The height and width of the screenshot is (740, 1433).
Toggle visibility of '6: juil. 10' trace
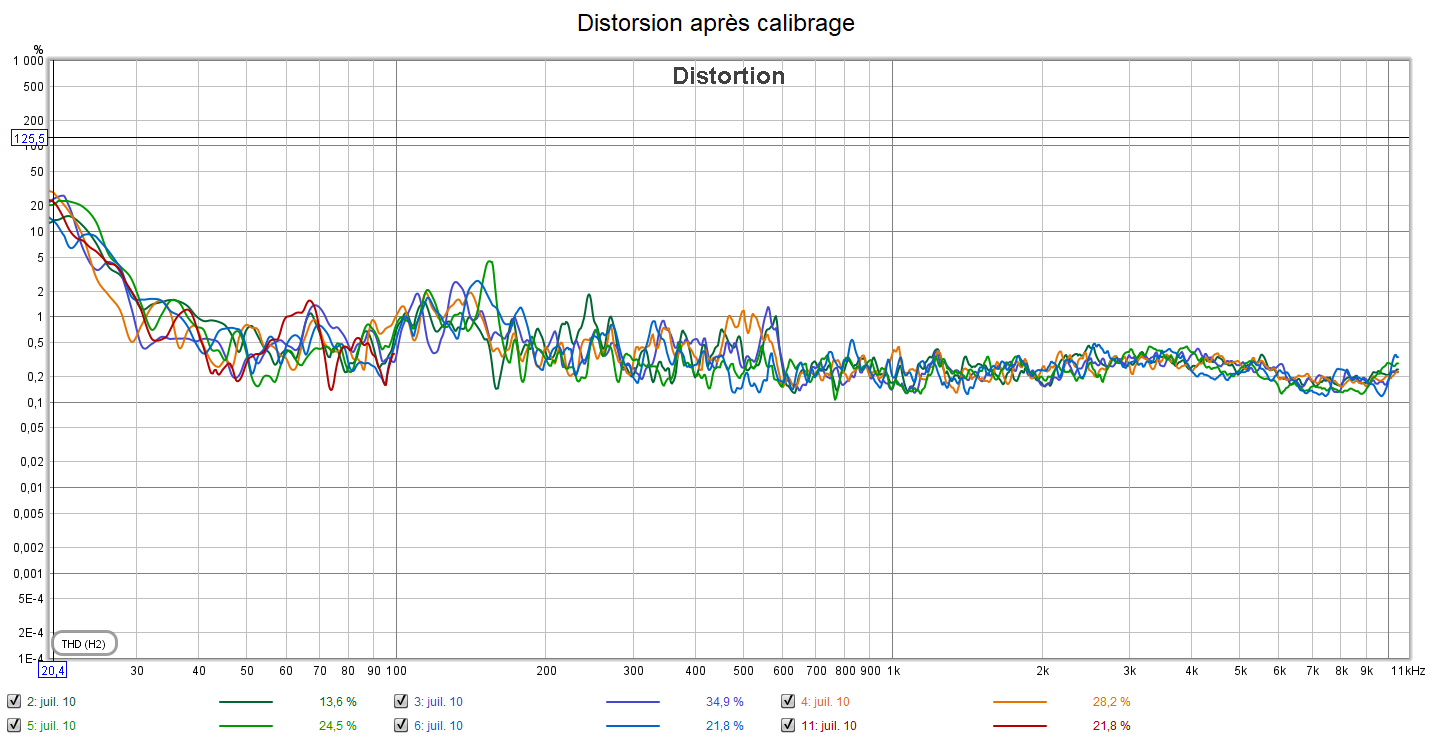pos(401,725)
